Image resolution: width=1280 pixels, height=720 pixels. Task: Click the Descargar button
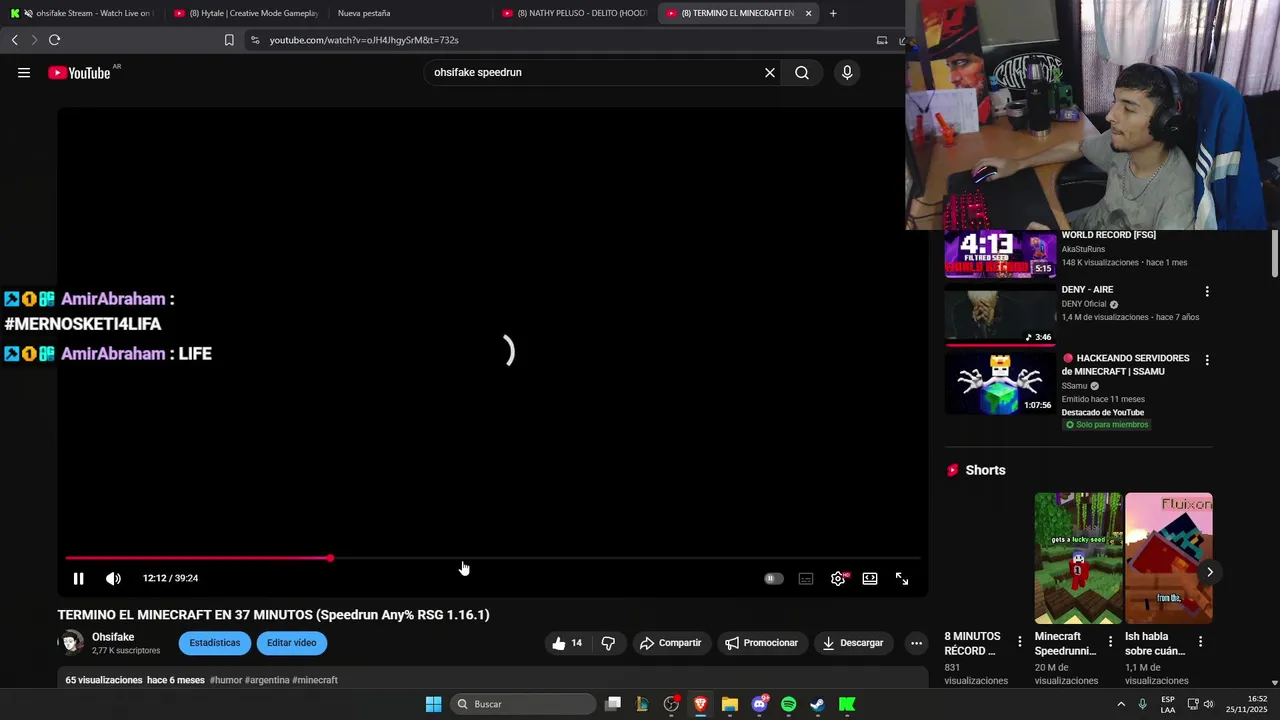click(x=853, y=643)
